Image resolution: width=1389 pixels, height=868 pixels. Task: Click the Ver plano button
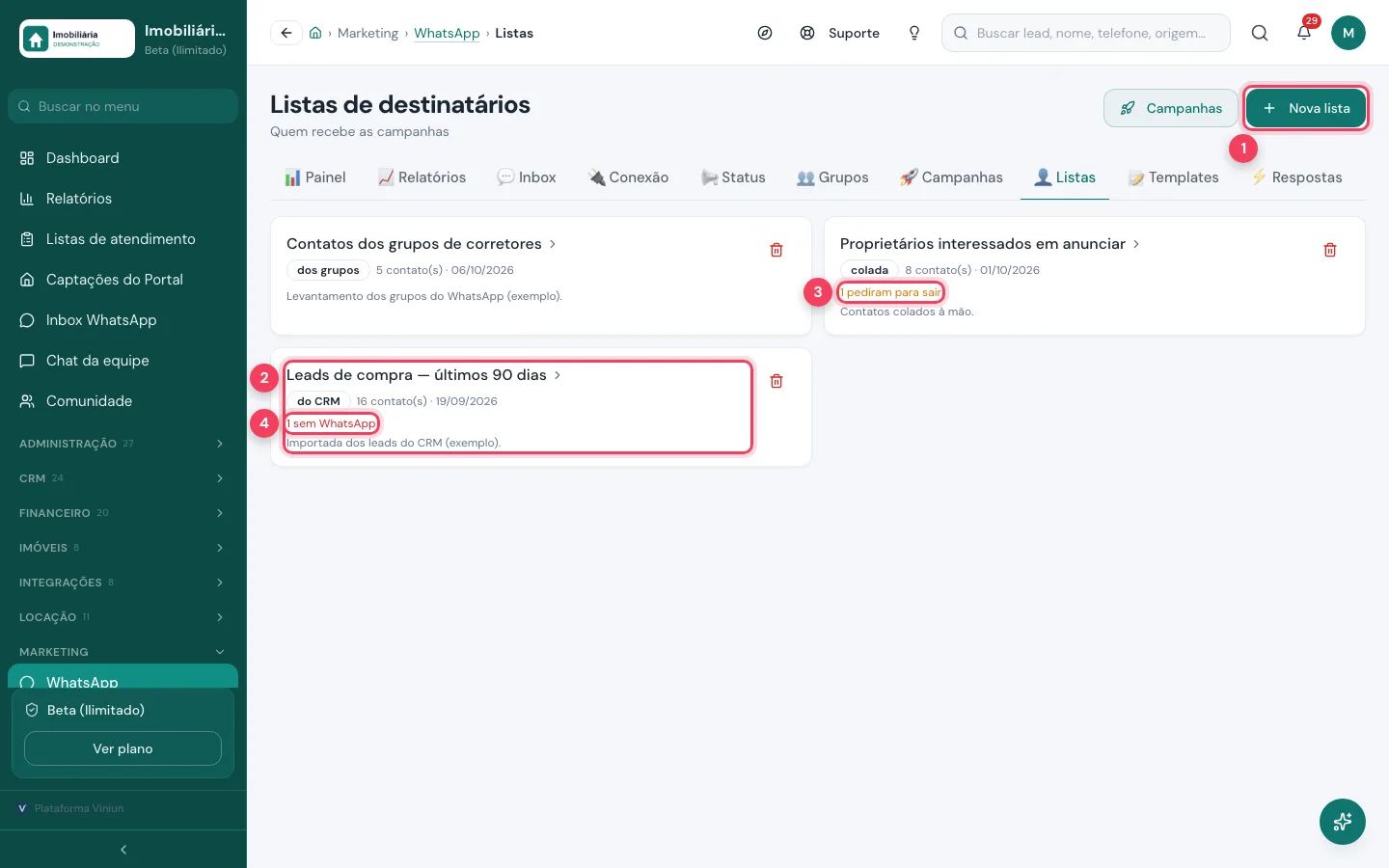point(123,748)
